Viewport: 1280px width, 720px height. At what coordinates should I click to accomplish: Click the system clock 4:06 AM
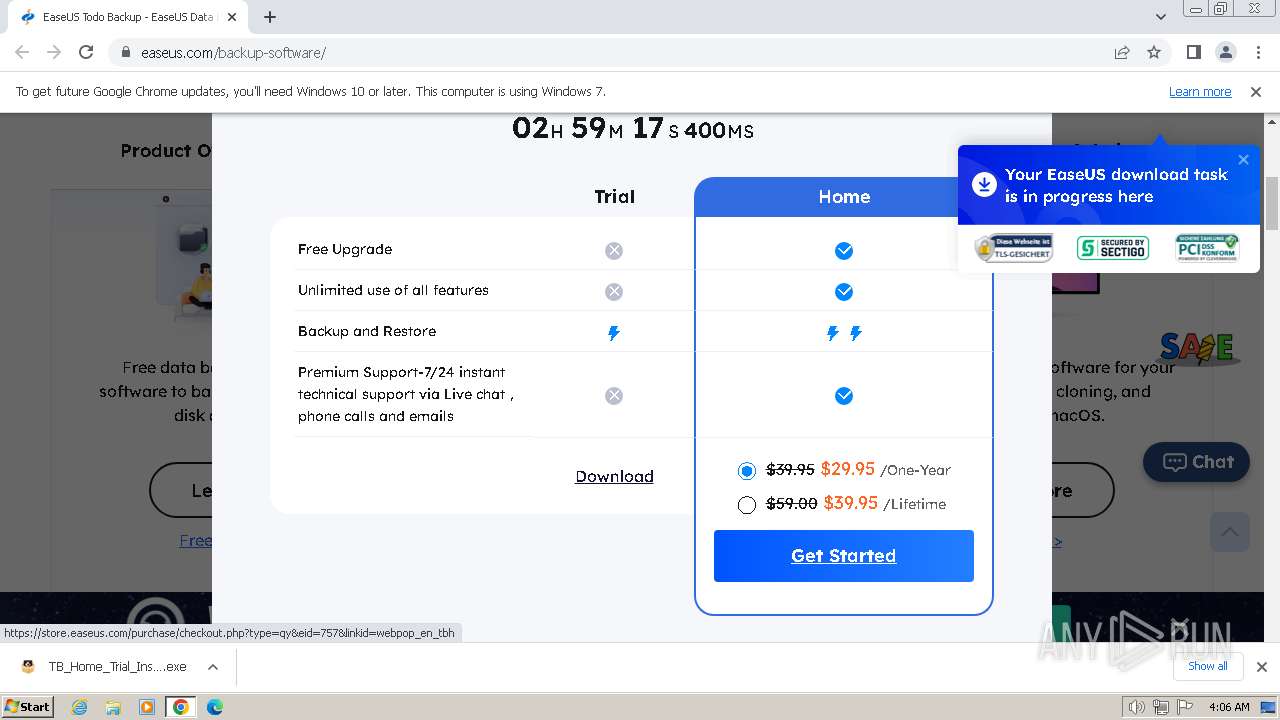click(x=1229, y=707)
